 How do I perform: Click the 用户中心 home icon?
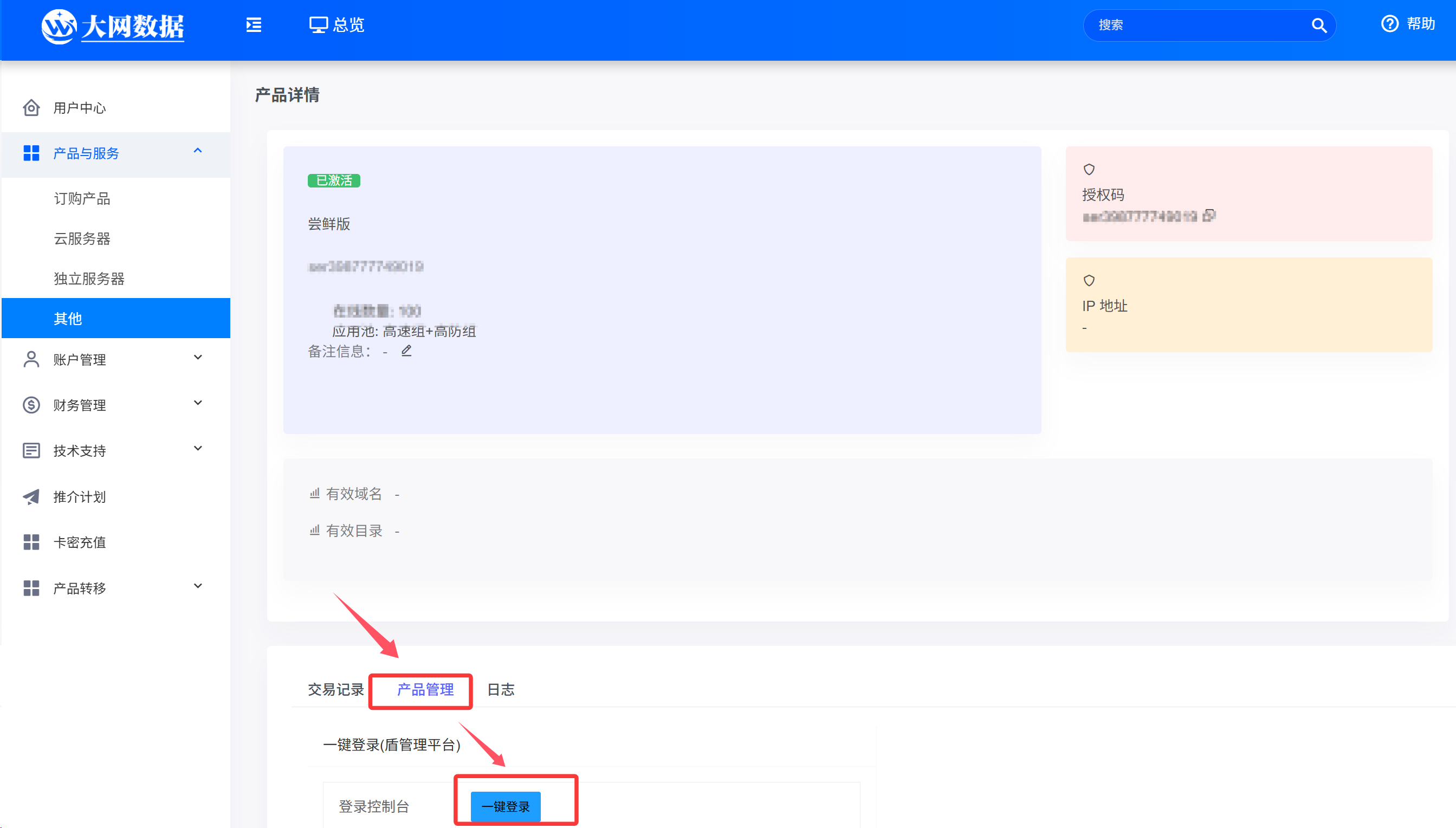(31, 107)
